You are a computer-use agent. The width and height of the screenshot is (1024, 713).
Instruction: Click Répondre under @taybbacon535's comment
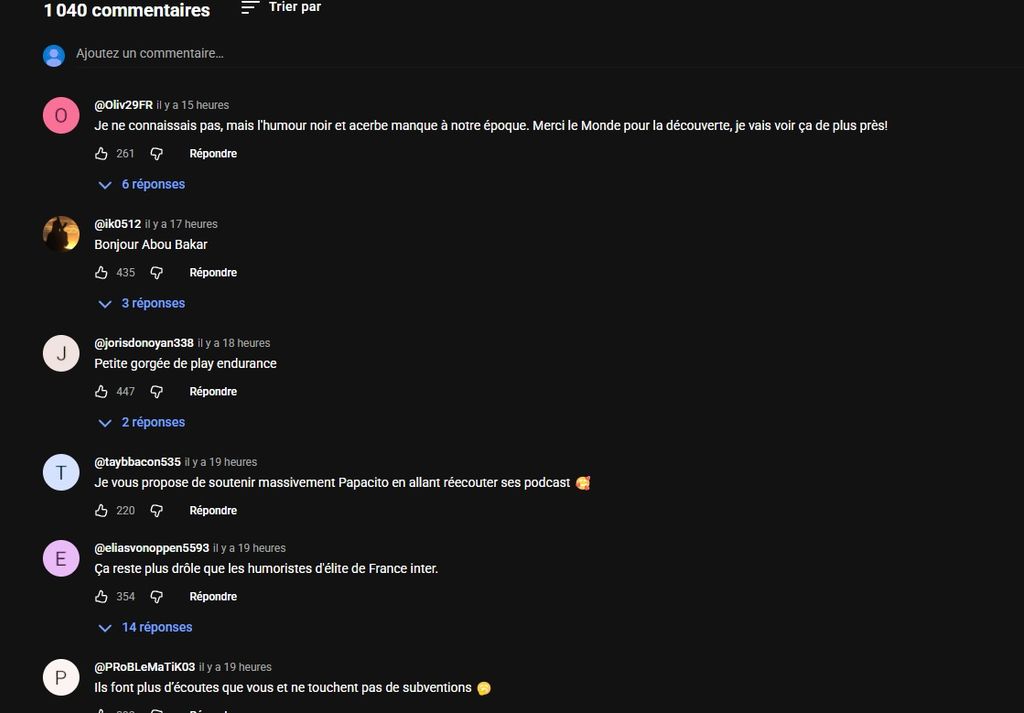pos(213,510)
